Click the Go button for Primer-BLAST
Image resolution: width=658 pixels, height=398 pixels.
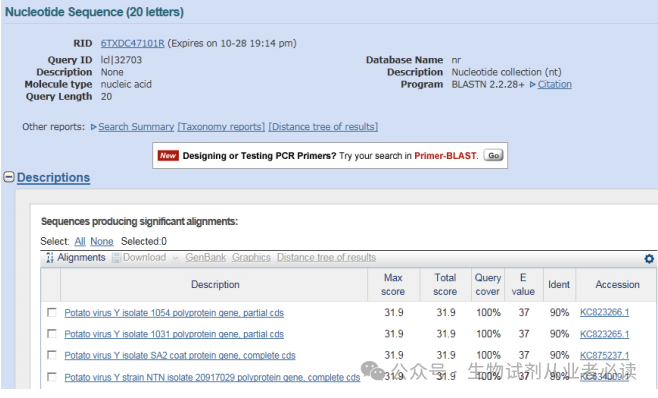pos(494,155)
